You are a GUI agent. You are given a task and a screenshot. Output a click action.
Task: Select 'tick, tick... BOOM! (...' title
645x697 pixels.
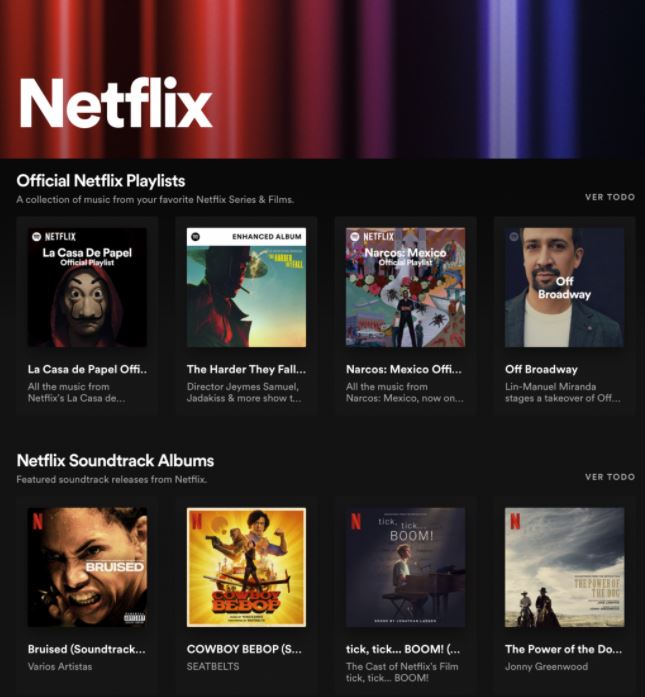coord(403,649)
